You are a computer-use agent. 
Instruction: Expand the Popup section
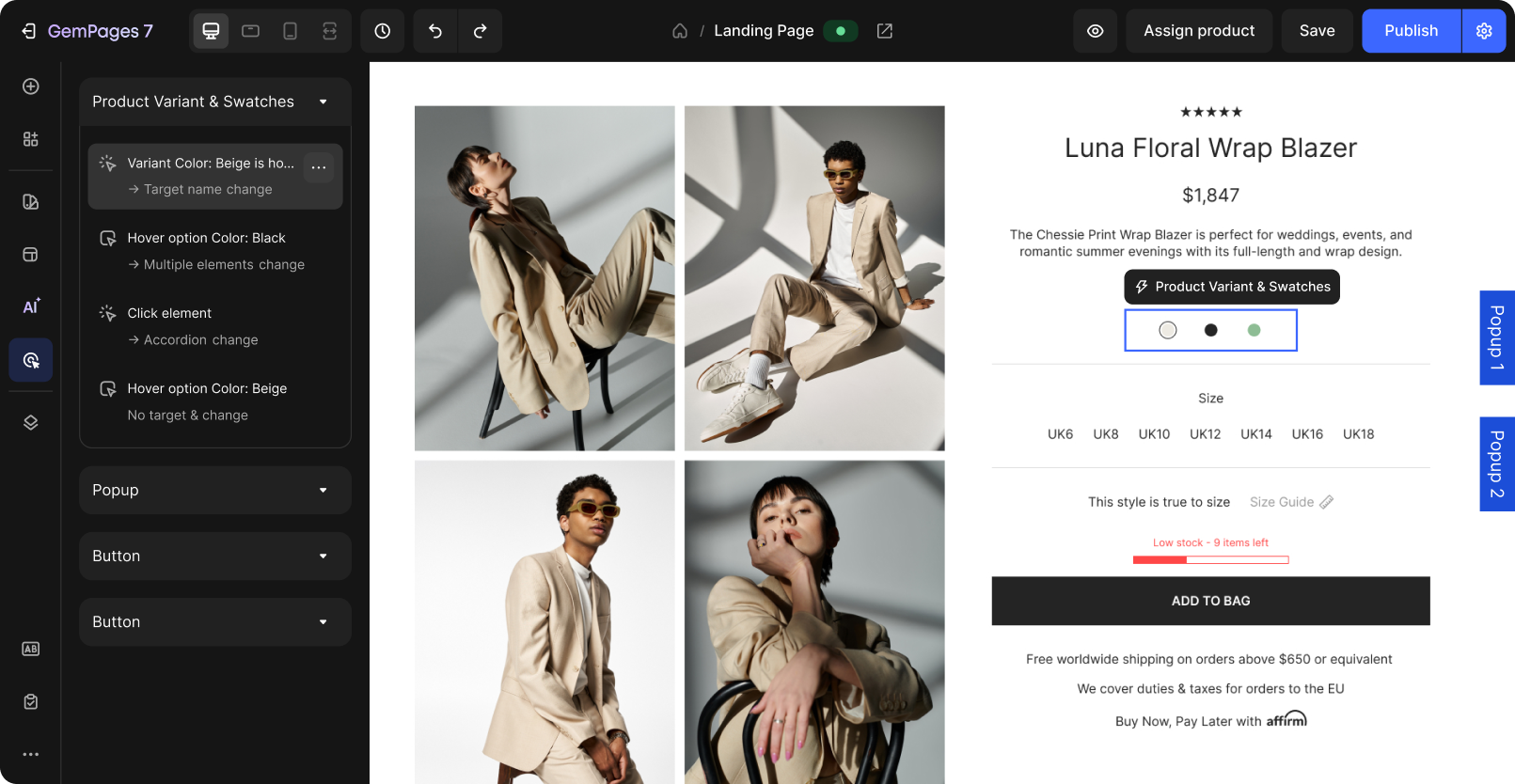pyautogui.click(x=323, y=490)
